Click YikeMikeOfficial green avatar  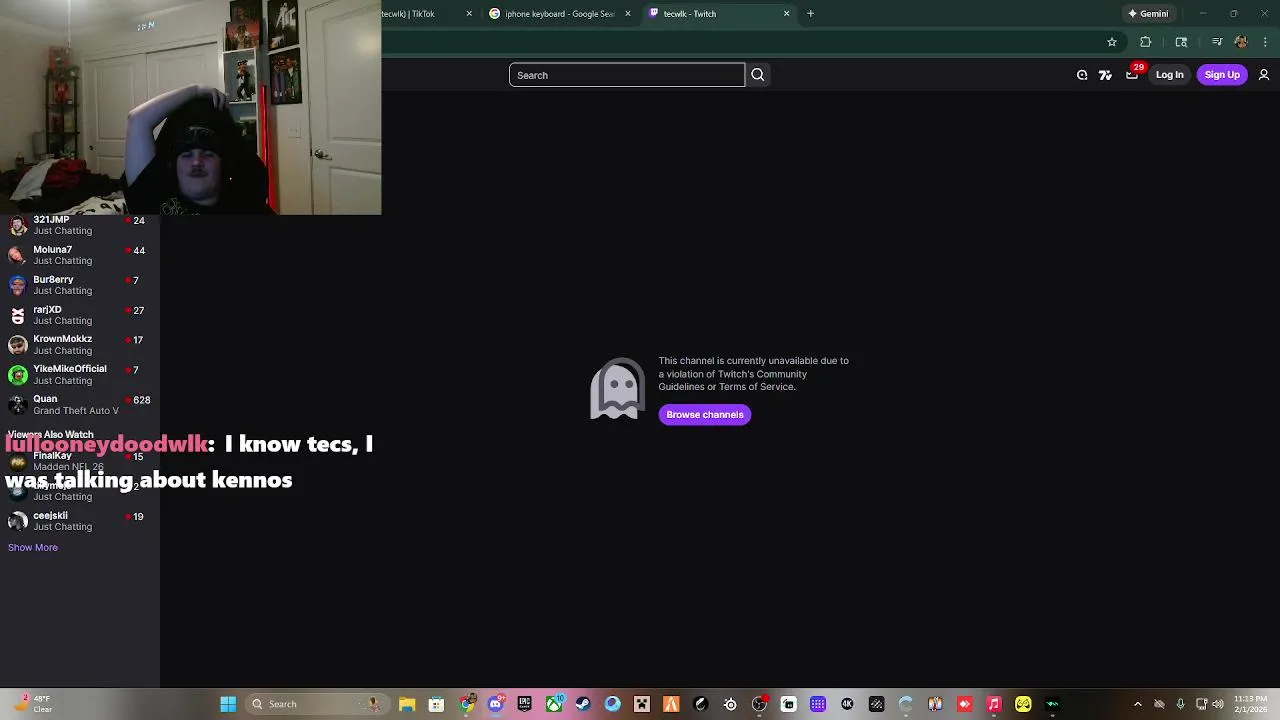tap(17, 375)
